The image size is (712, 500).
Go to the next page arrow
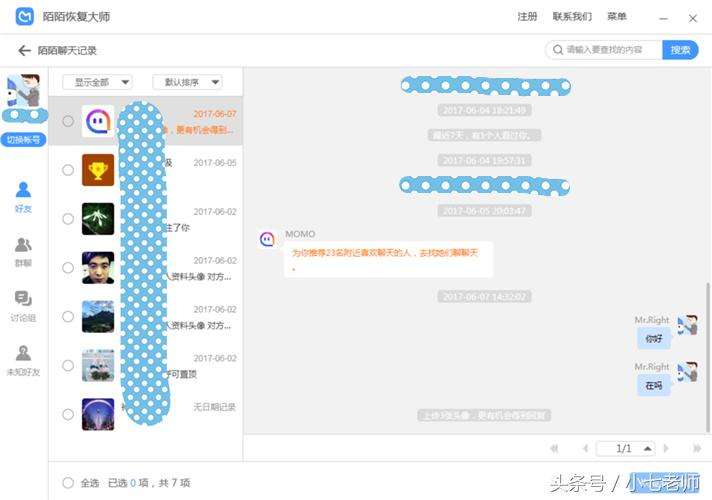pyautogui.click(x=666, y=449)
